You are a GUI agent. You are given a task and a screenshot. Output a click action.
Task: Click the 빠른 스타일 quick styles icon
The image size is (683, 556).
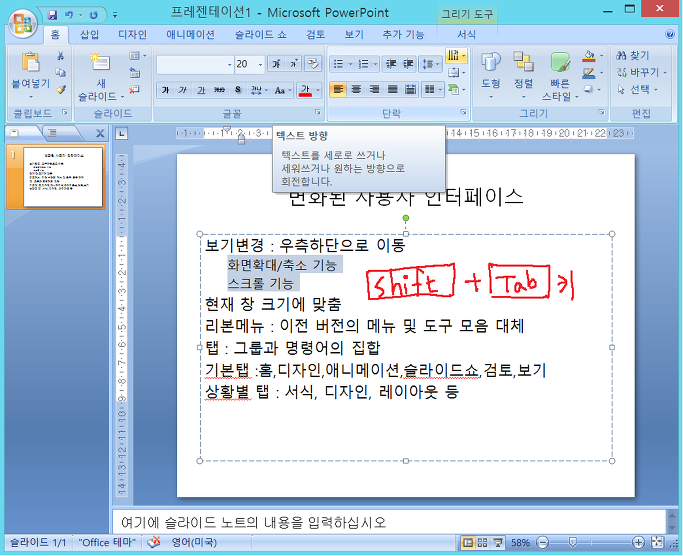(x=560, y=63)
